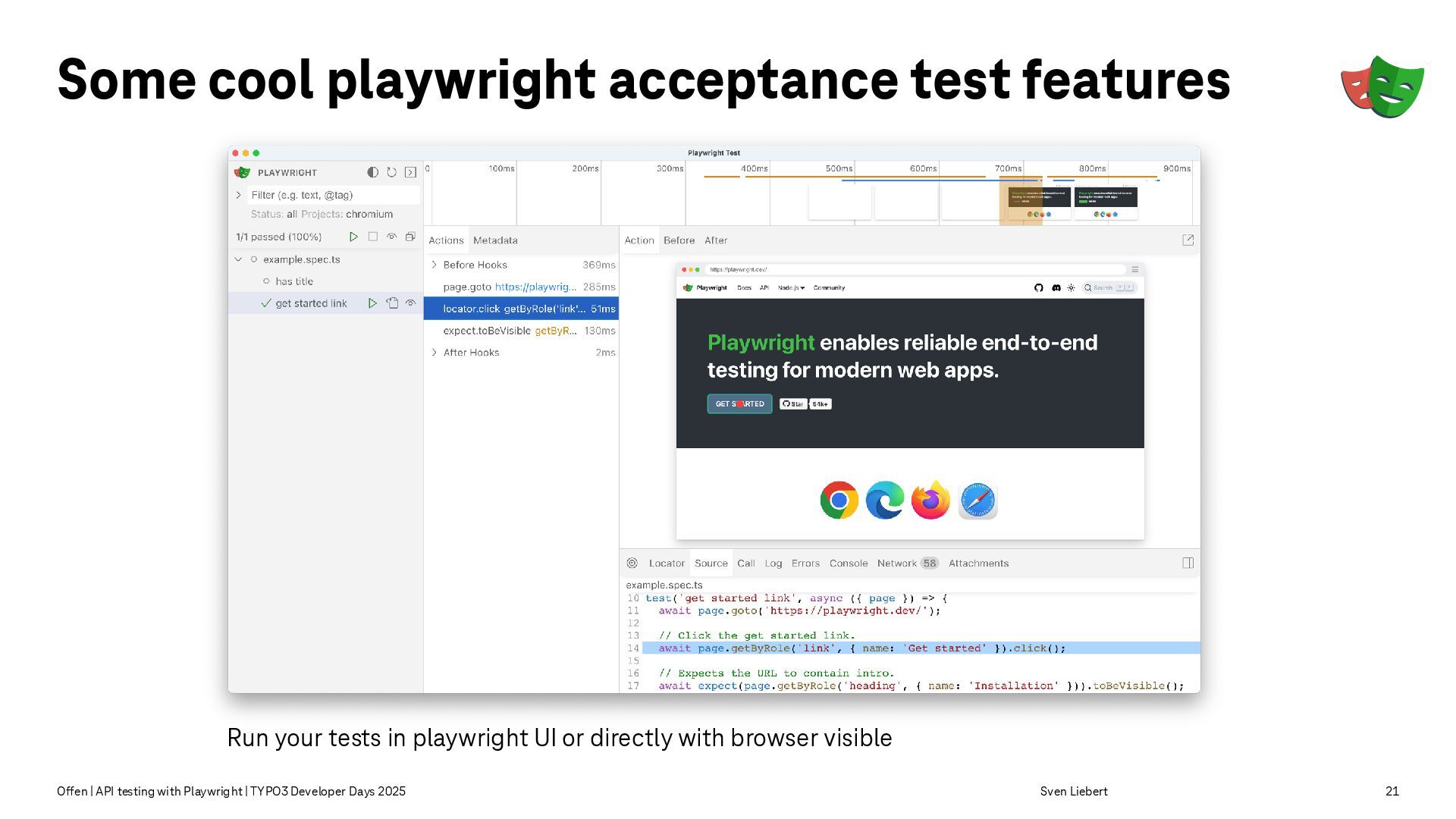
Task: Expand the Before Hooks action
Action: [434, 265]
